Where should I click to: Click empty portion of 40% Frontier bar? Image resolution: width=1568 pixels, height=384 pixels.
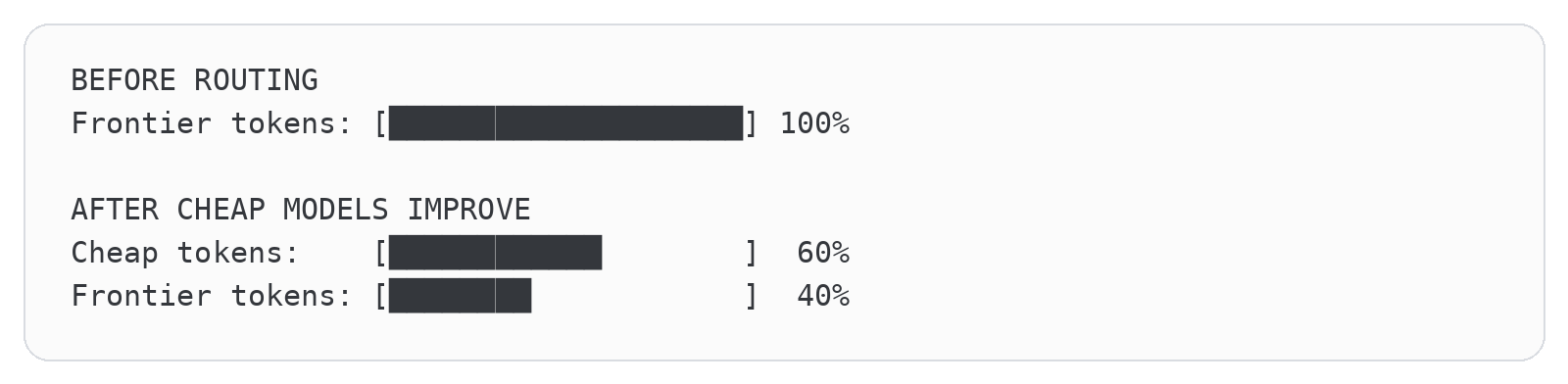coord(637,296)
